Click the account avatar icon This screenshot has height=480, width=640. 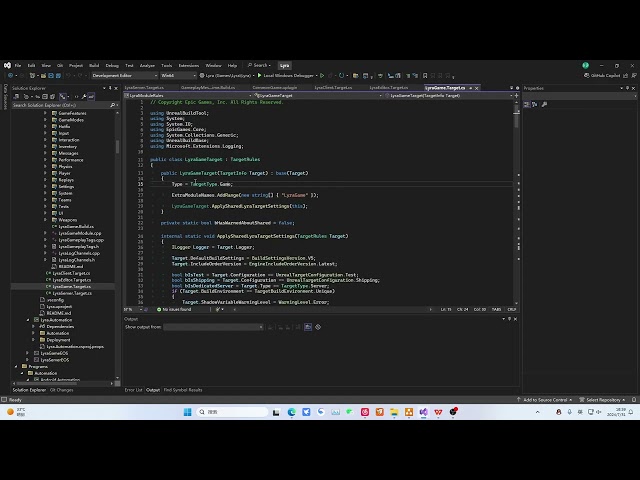coord(585,65)
